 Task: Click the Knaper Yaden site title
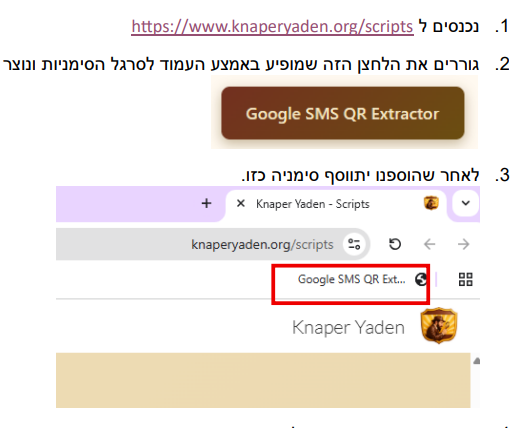pyautogui.click(x=348, y=327)
